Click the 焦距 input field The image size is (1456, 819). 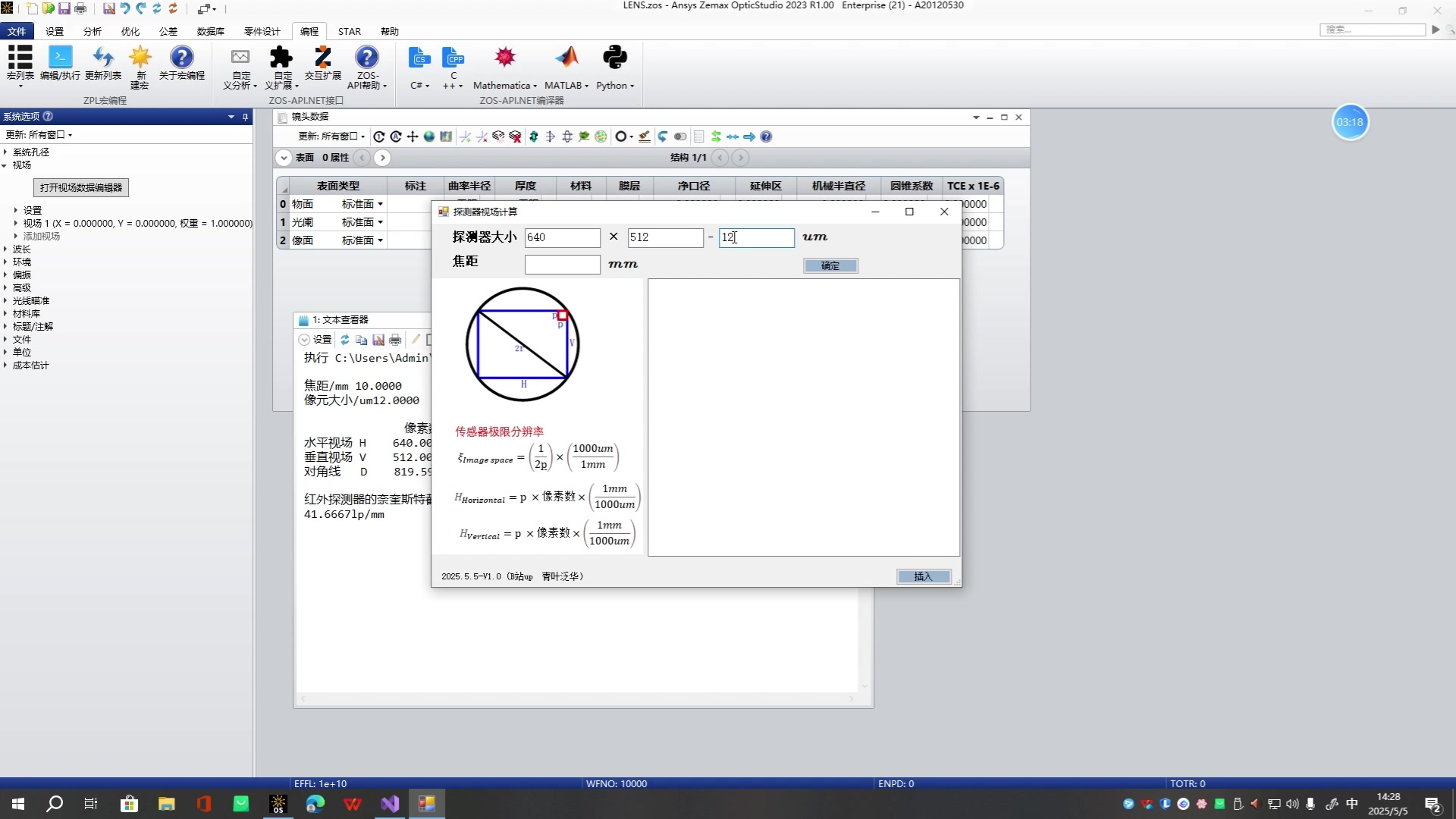click(562, 264)
